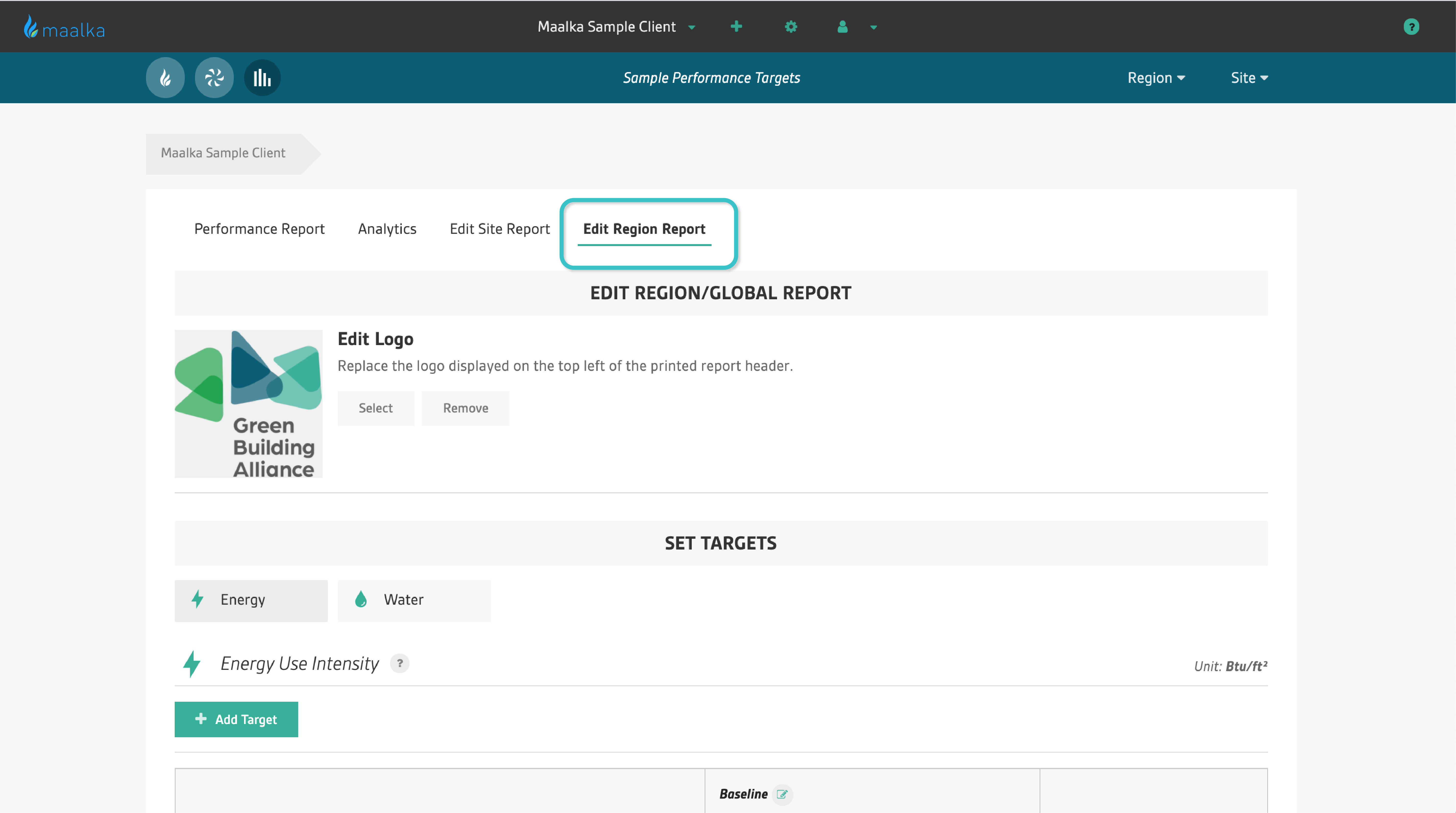Click the Green Building Alliance logo thumbnail
Screen dimensions: 1456x813
[x=249, y=404]
